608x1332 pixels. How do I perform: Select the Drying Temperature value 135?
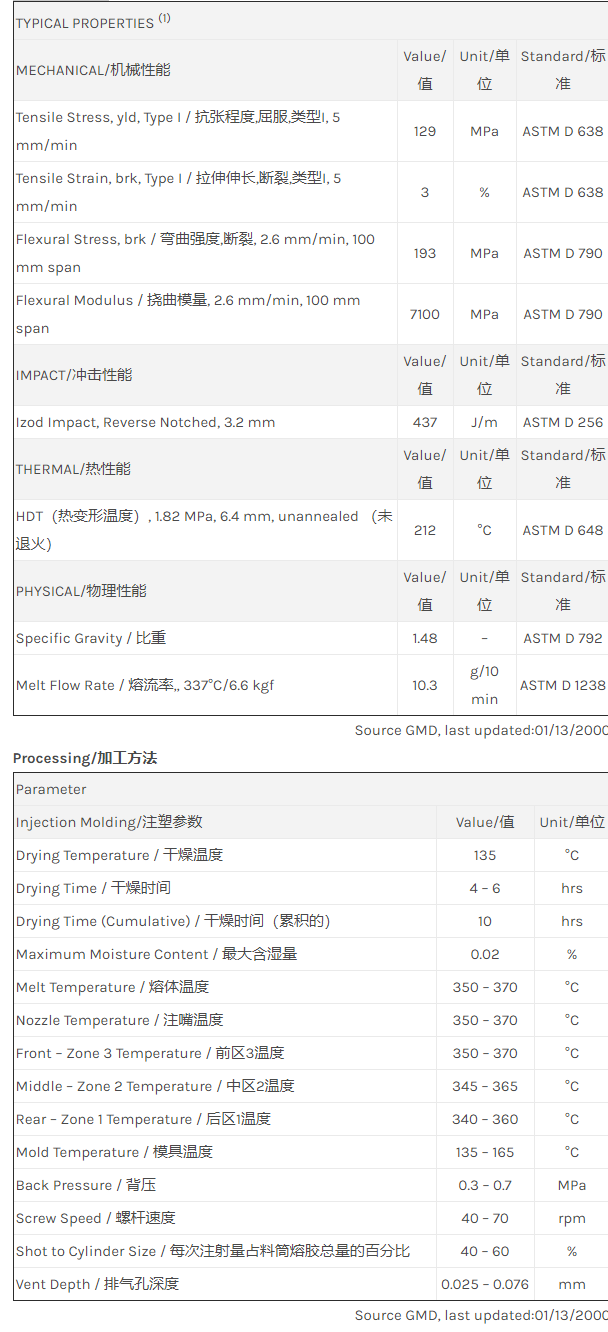click(485, 855)
